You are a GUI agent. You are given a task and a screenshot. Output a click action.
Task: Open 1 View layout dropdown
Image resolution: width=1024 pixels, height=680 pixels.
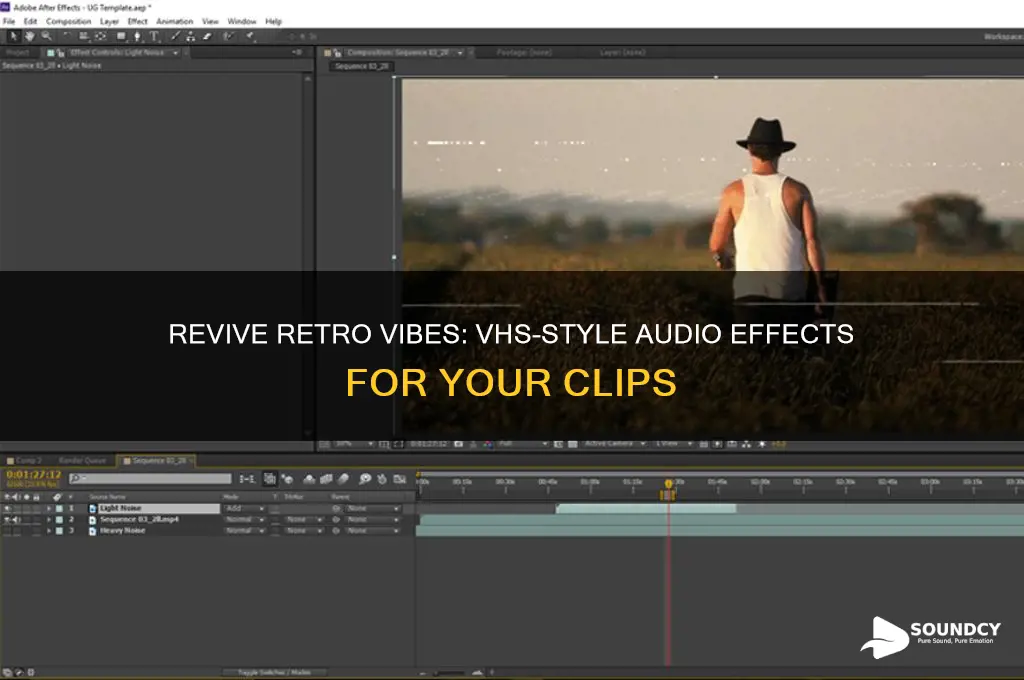673,444
